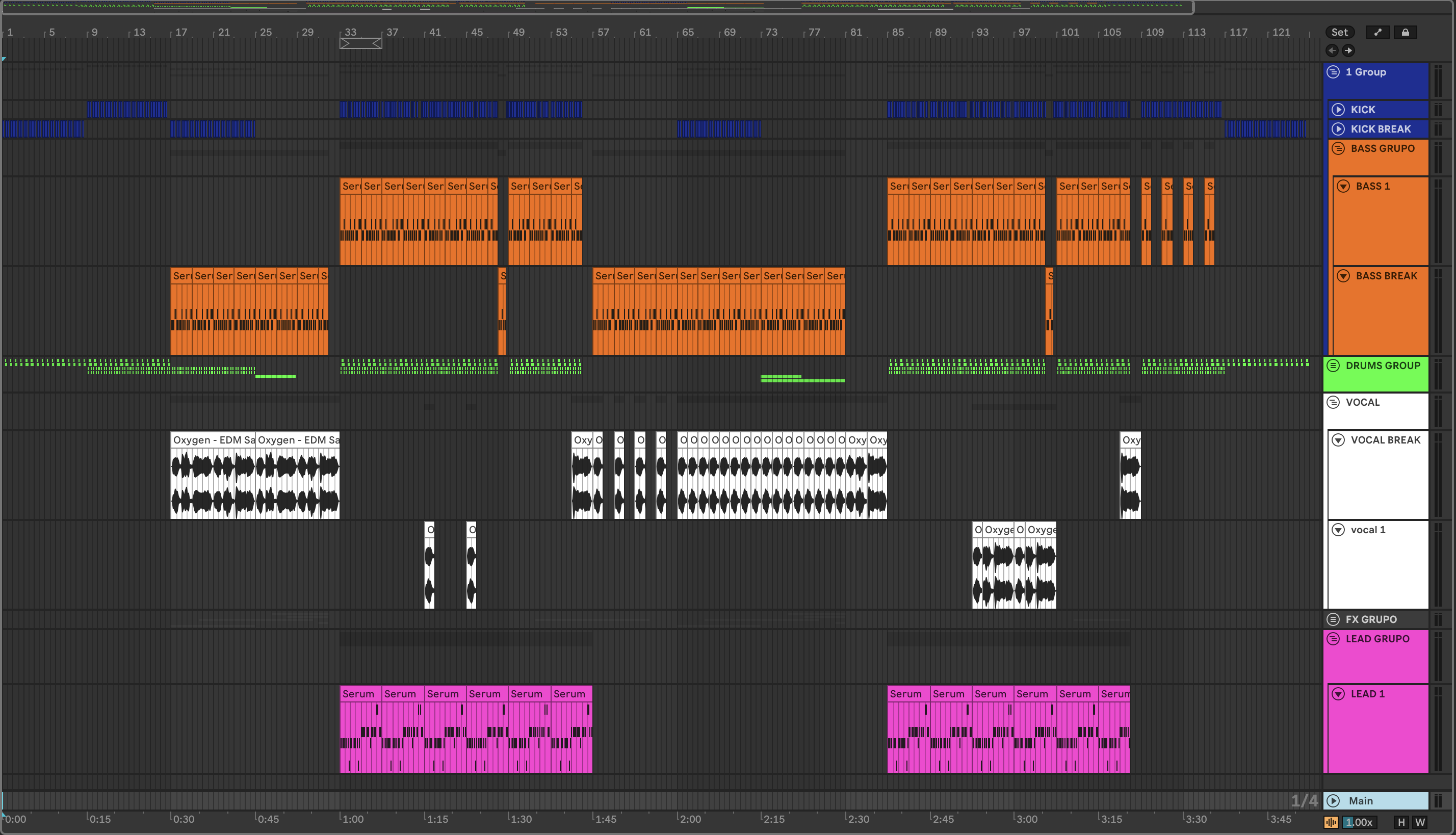Select KICK clip starting at bar 9
Image resolution: width=1456 pixels, height=835 pixels.
click(x=127, y=110)
